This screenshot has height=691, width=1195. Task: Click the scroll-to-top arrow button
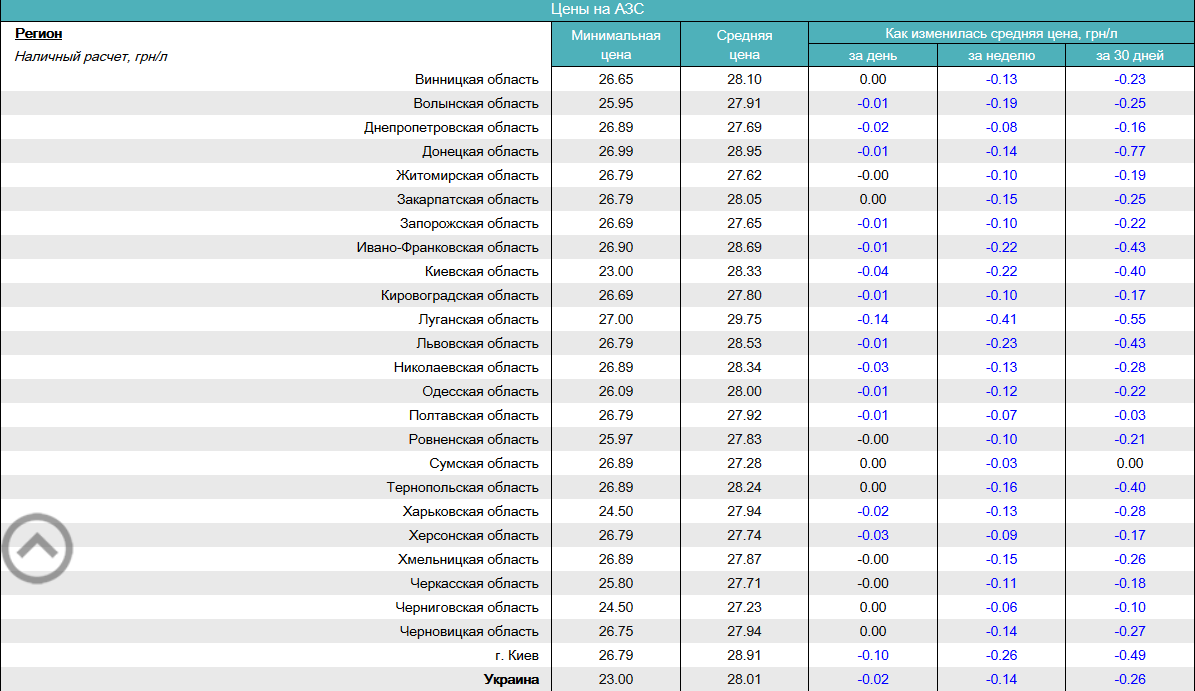pos(37,547)
